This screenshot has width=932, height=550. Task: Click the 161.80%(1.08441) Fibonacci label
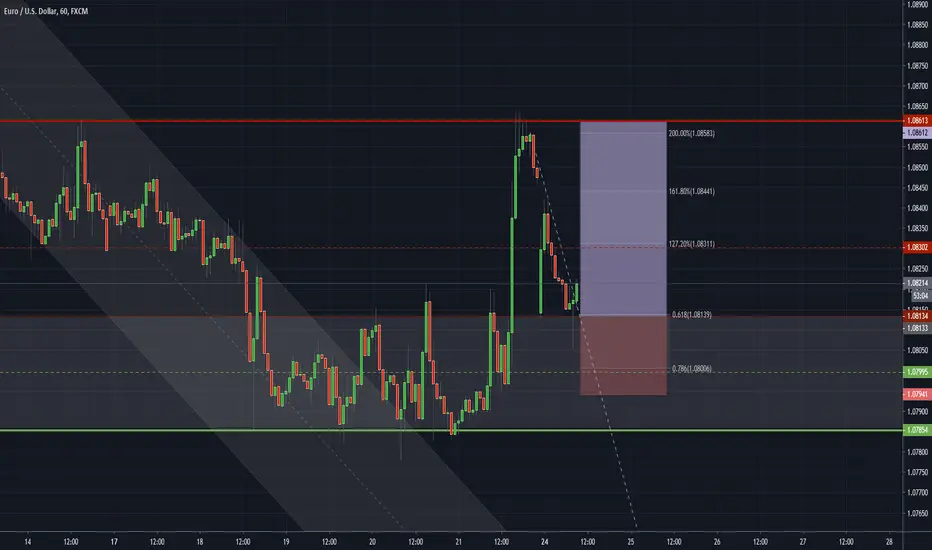coord(691,191)
